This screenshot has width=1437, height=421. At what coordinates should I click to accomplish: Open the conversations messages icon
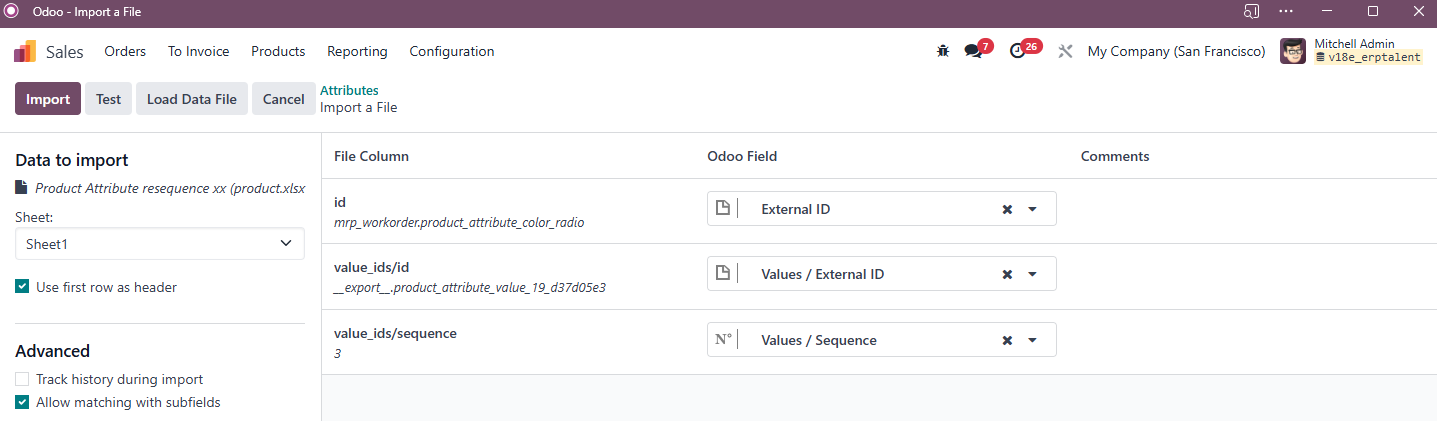point(972,51)
